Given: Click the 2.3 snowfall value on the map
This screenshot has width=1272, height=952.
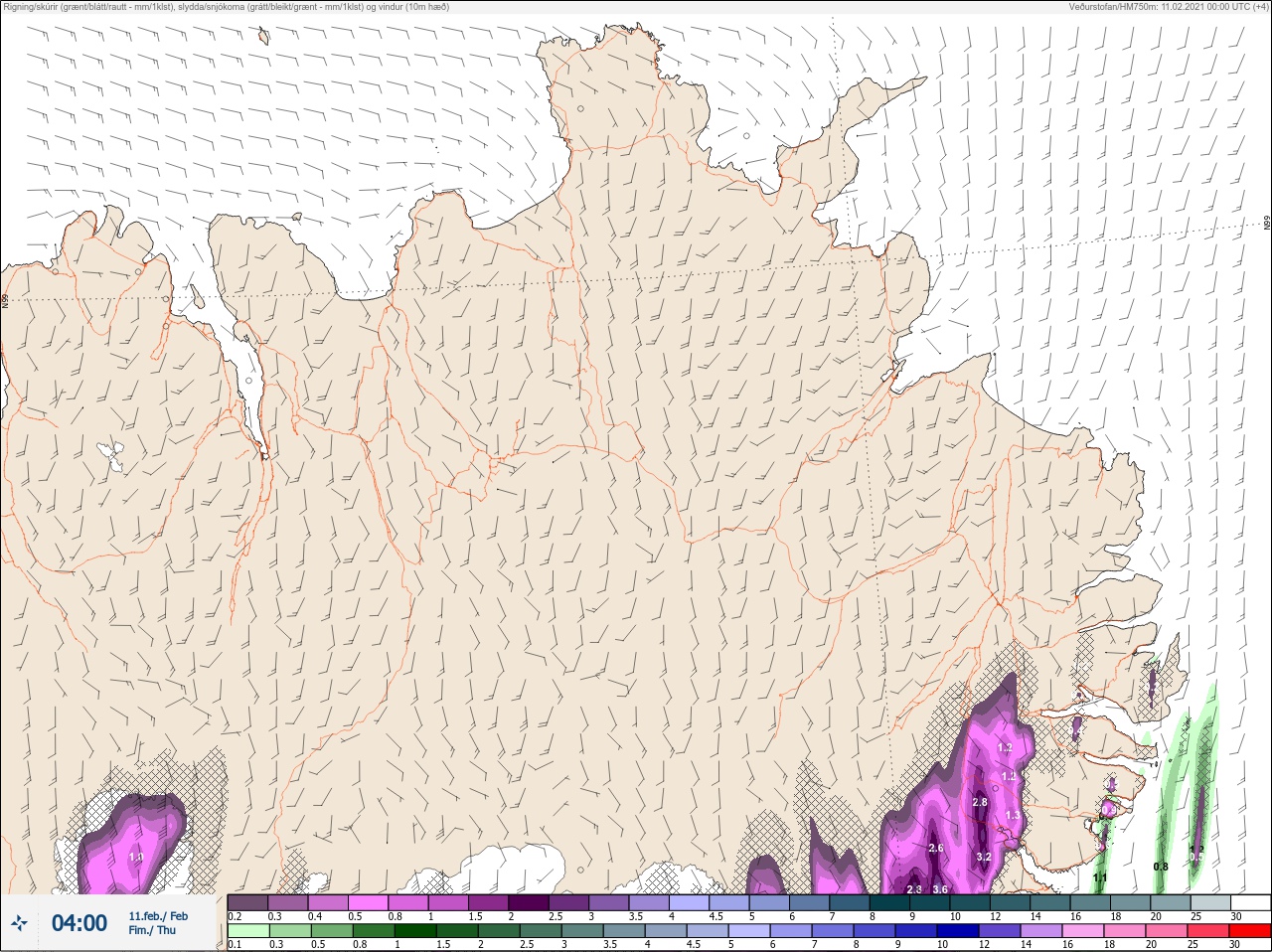Looking at the screenshot, I should [x=914, y=889].
